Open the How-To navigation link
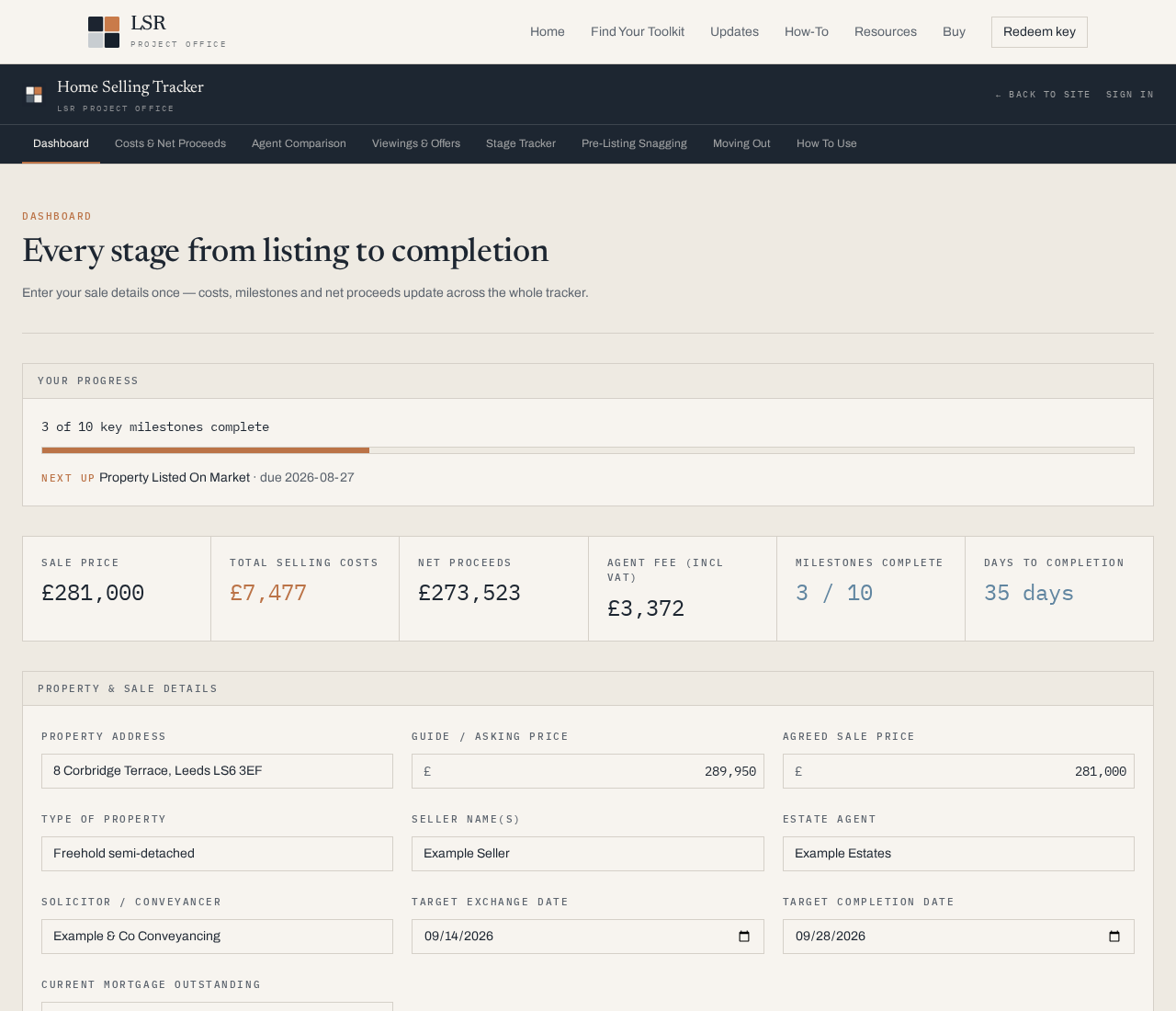Viewport: 1176px width, 1011px height. pyautogui.click(x=807, y=32)
